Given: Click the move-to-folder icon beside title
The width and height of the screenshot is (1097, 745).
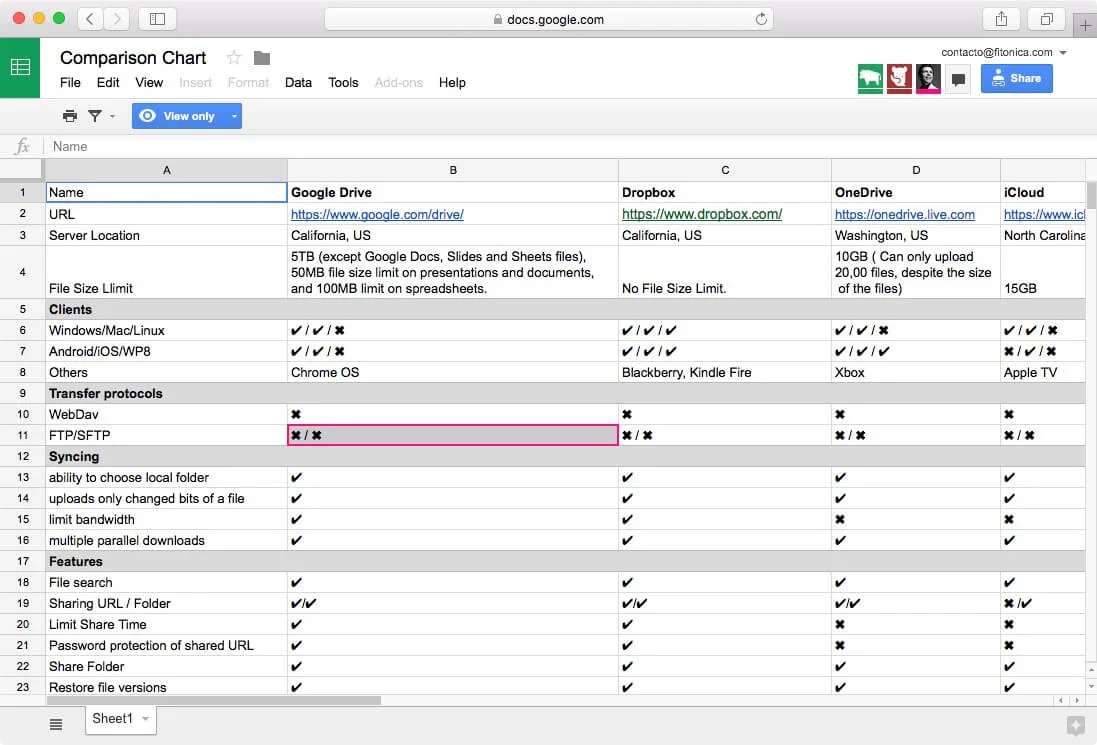Looking at the screenshot, I should pos(262,58).
